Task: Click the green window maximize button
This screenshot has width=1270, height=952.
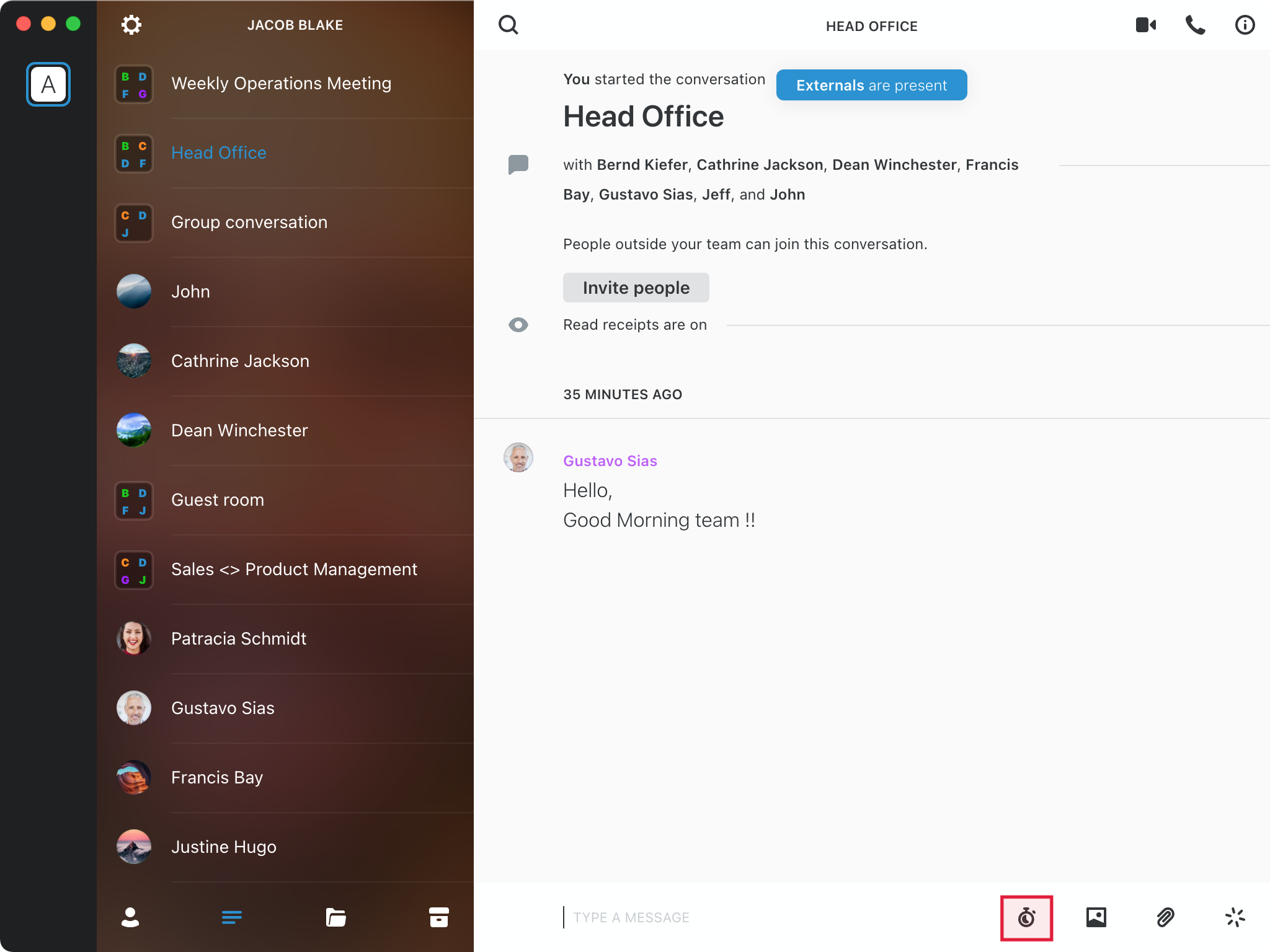Action: (x=73, y=24)
